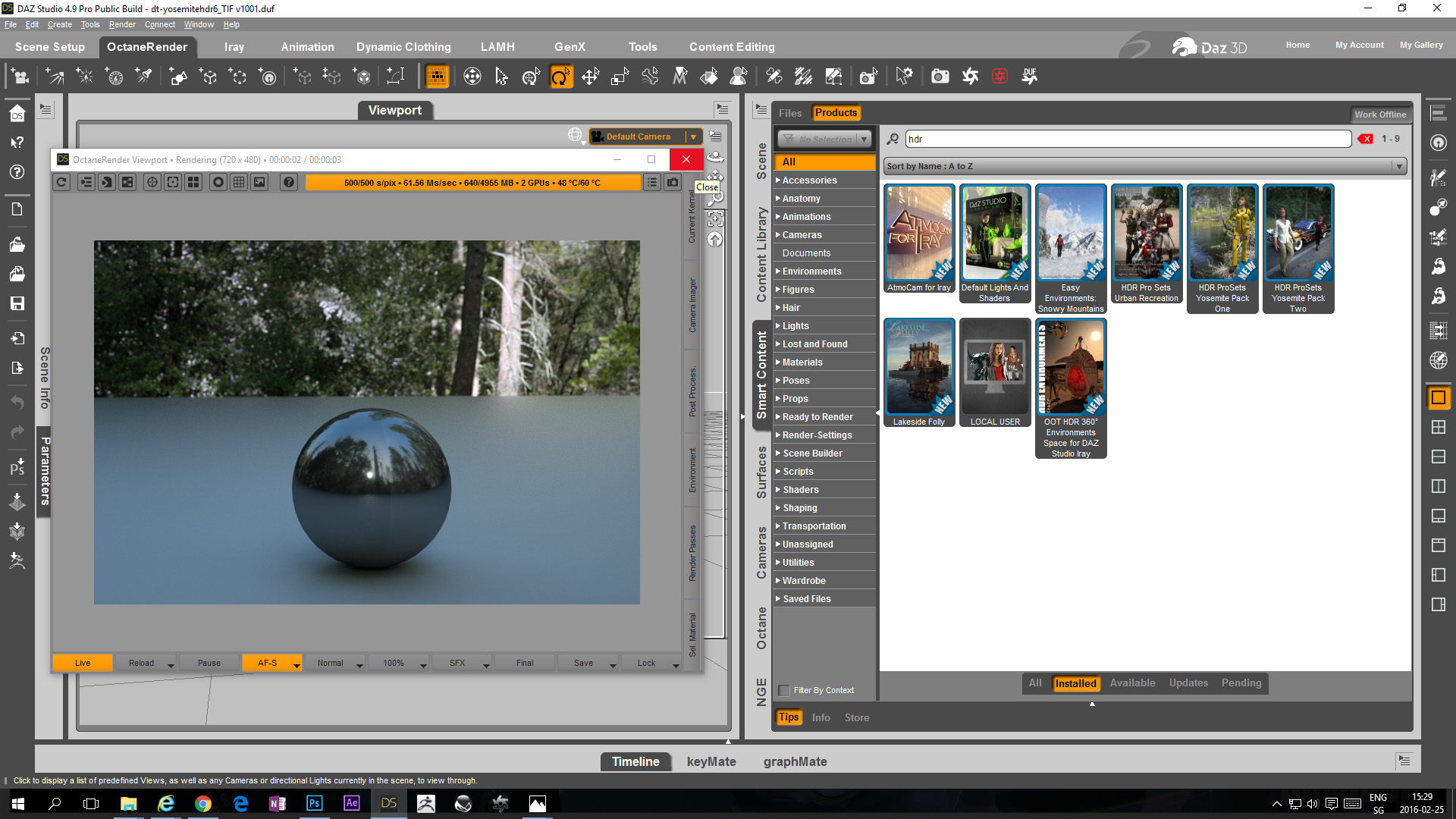This screenshot has width=1456, height=819.
Task: Open Photoshop from the Windows taskbar
Action: click(x=314, y=803)
